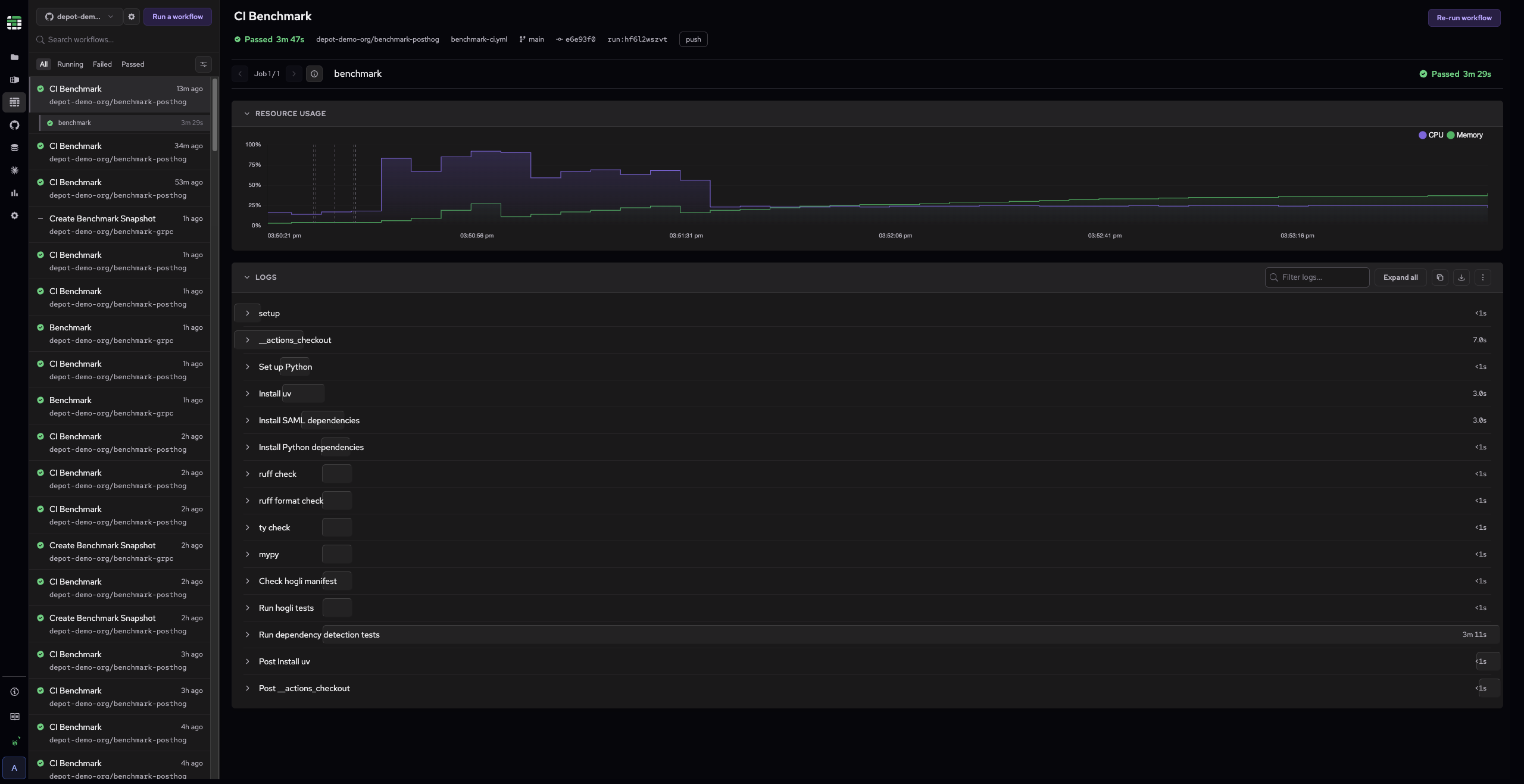Toggle the Memory legend in the chart
Viewport: 1524px width, 784px height.
pos(1464,135)
